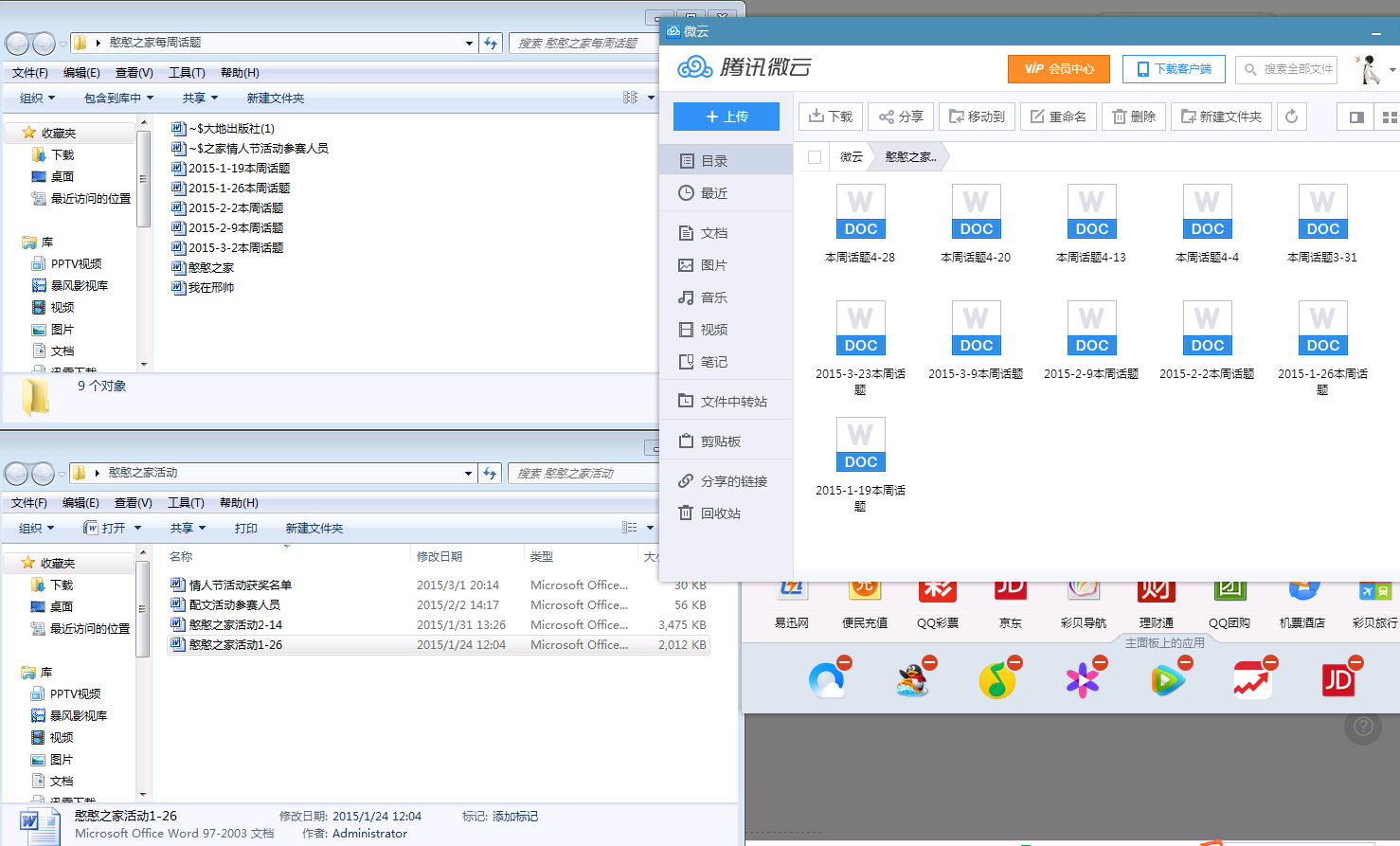Open 回收站 recycle bin in Weiyun sidebar

coord(720,513)
